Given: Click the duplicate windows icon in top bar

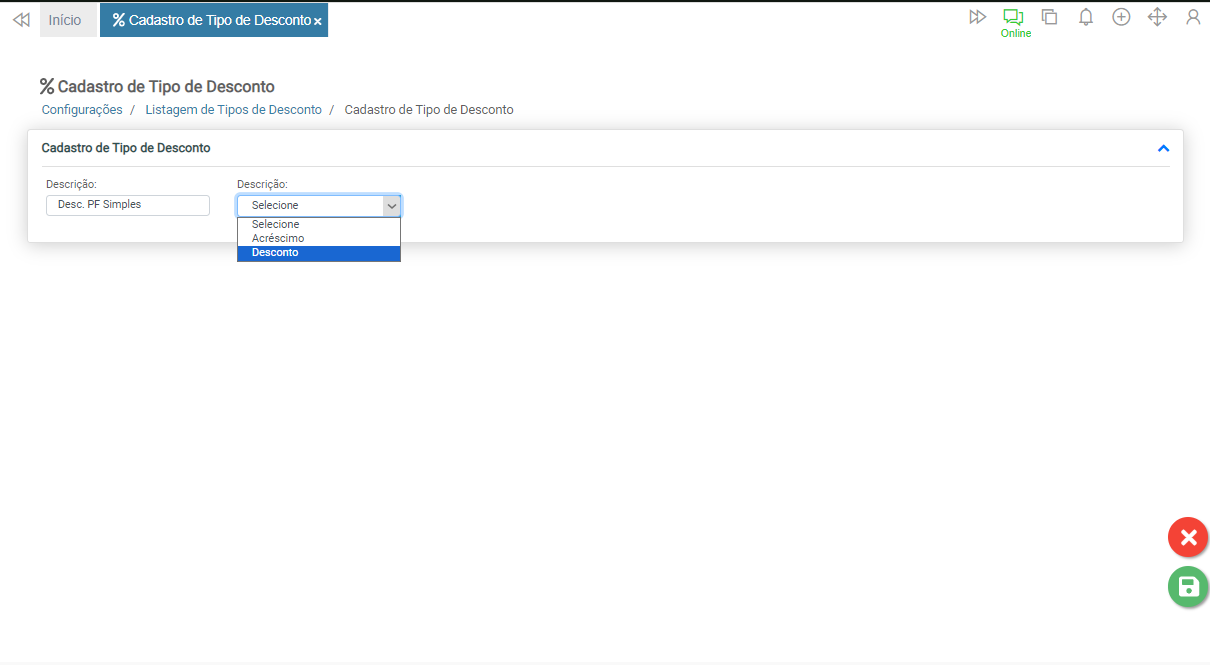Looking at the screenshot, I should [x=1049, y=17].
